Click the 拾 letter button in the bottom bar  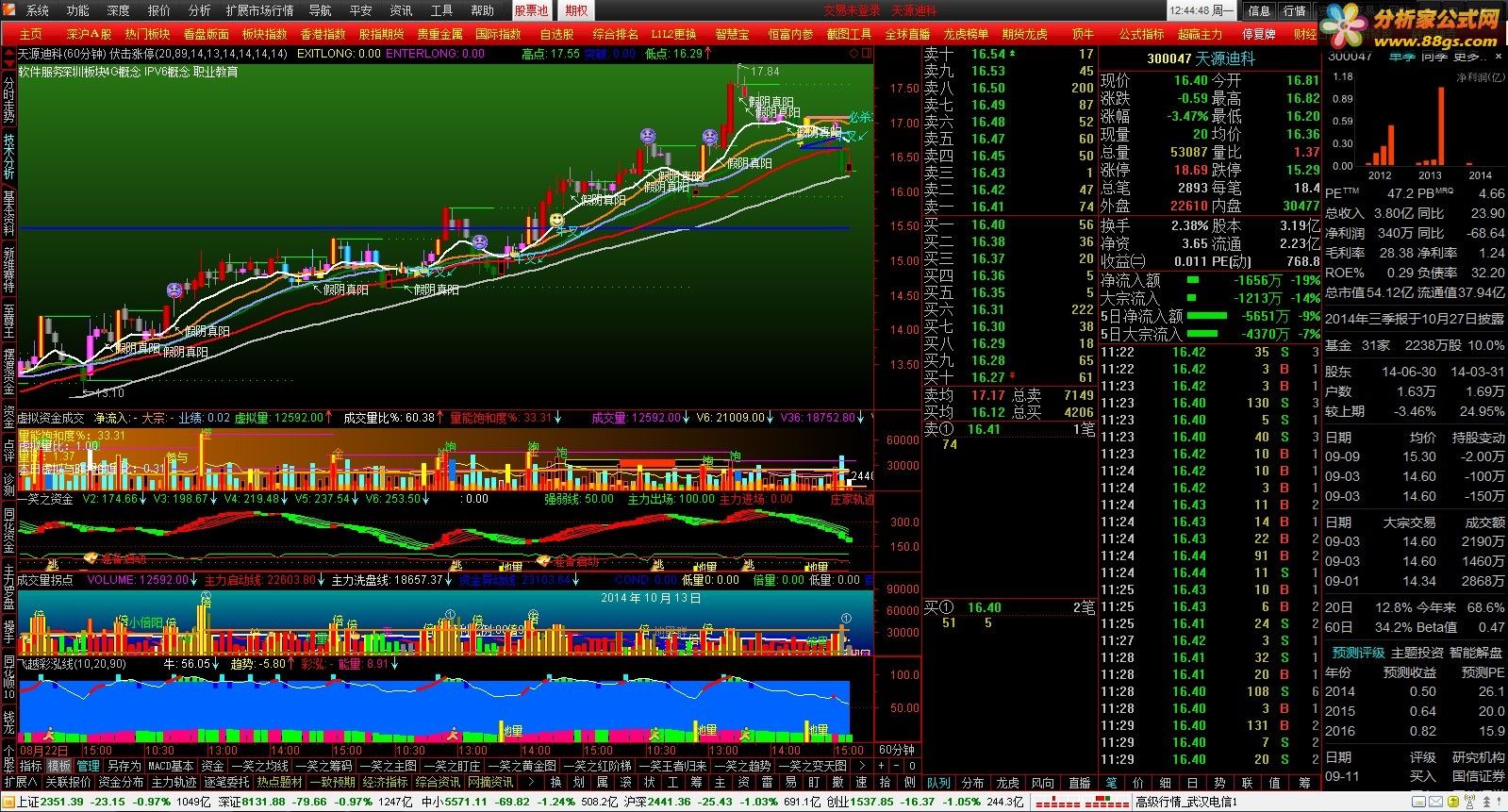(x=886, y=783)
